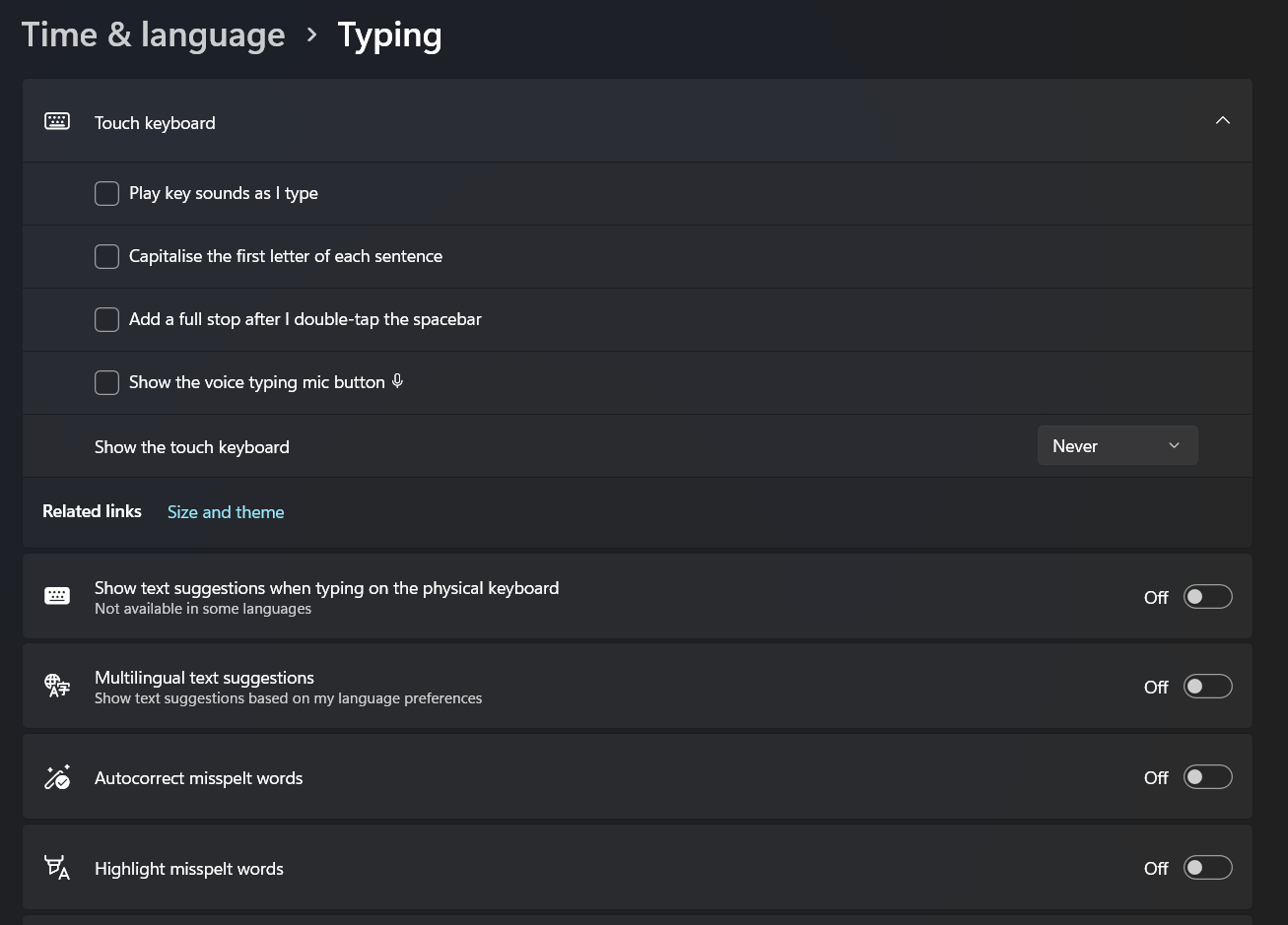Go back to Time & language breadcrumb
Viewport: 1288px width, 925px height.
pos(153,34)
